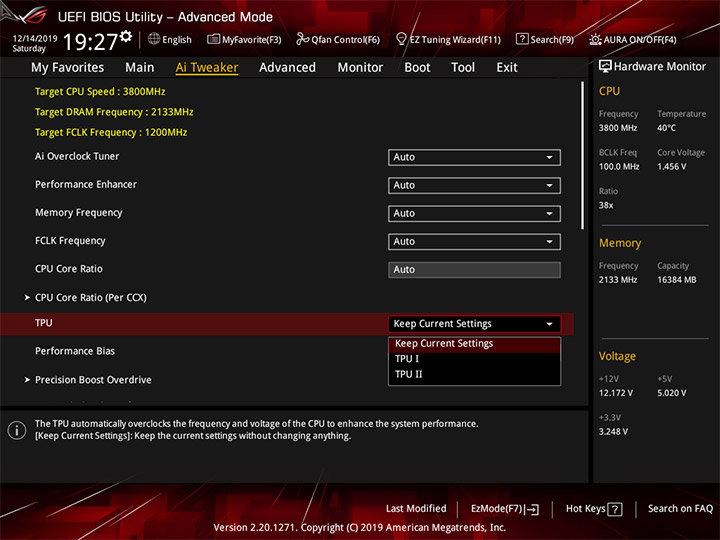Click Last Modified button
Image resolution: width=720 pixels, height=540 pixels.
tap(416, 509)
